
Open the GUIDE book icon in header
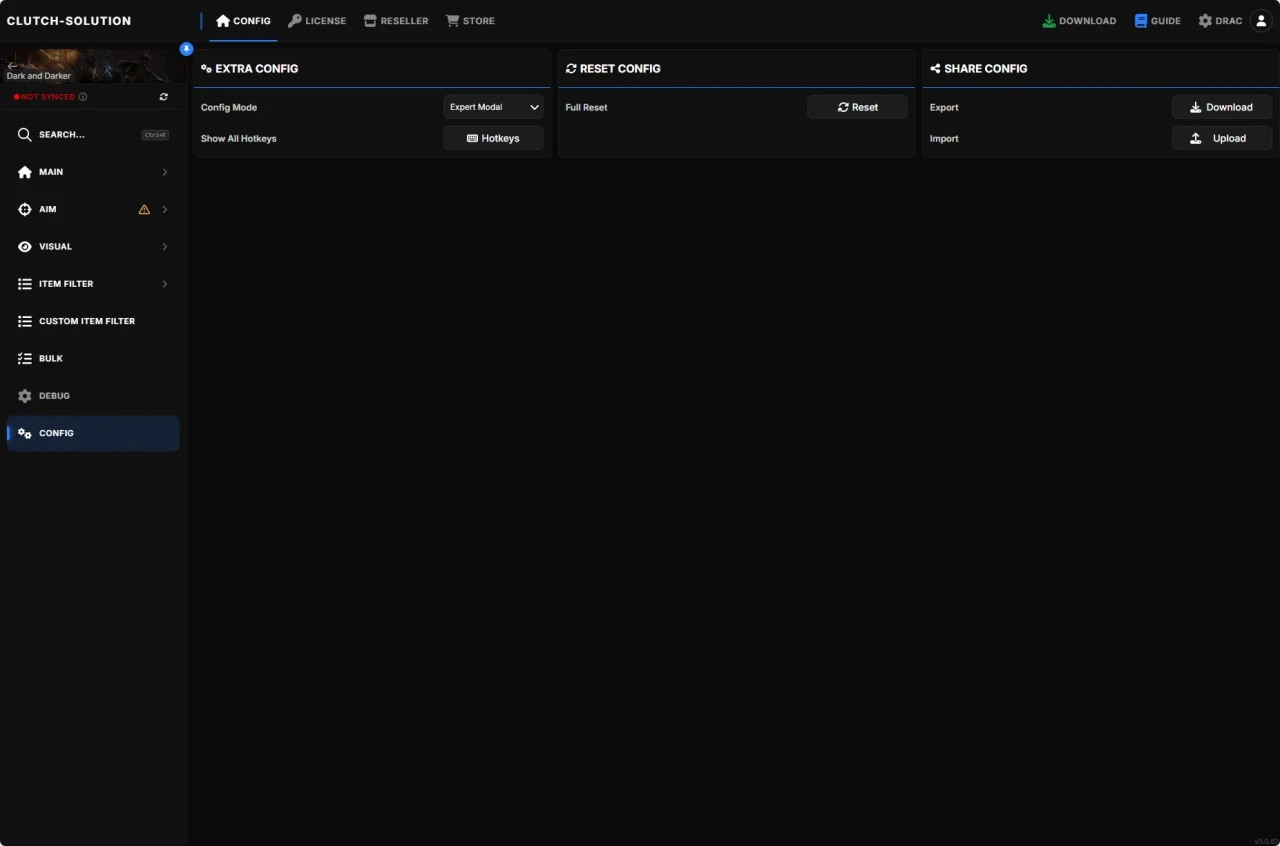tap(1141, 21)
